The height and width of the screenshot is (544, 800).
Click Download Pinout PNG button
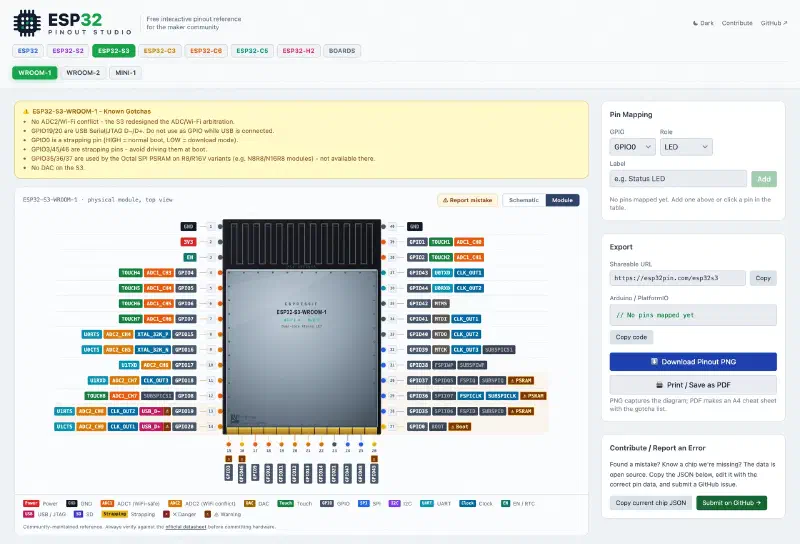click(x=693, y=361)
